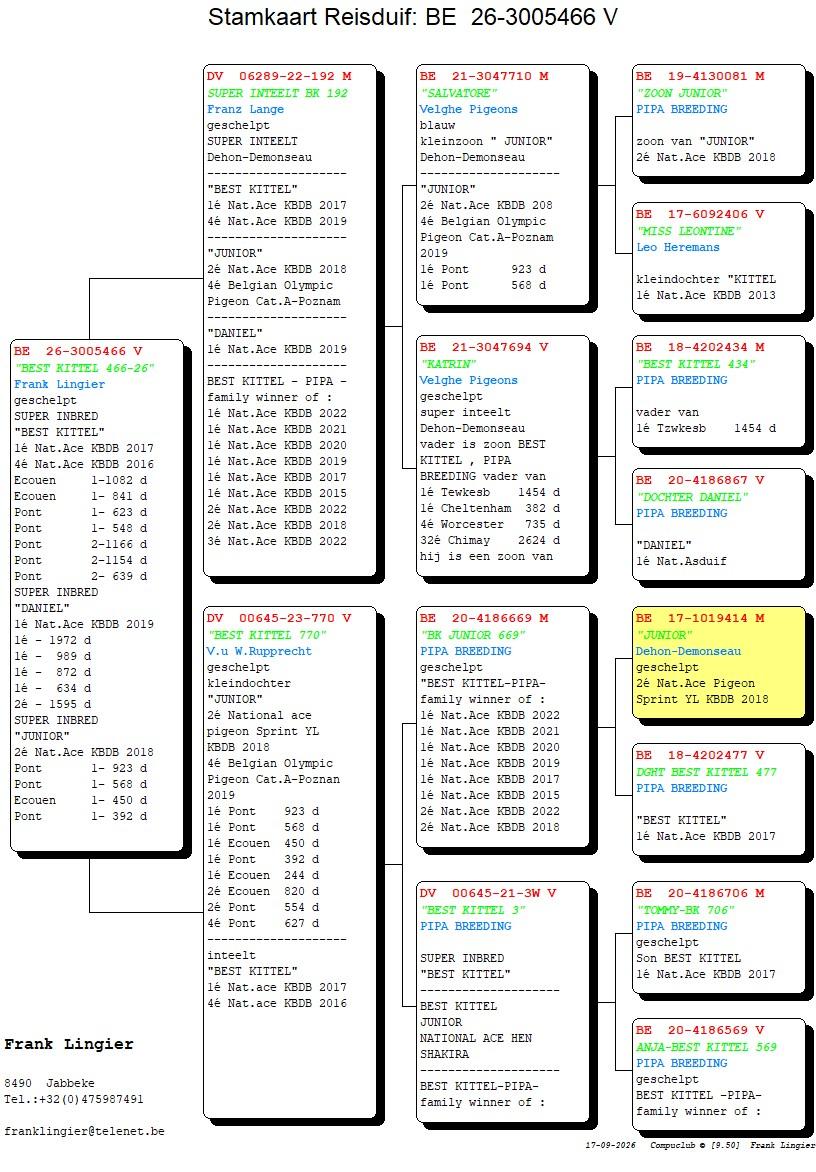816x1172 pixels.
Task: Click 'Dehon-Demonseau' in yellow card
Action: coord(689,651)
